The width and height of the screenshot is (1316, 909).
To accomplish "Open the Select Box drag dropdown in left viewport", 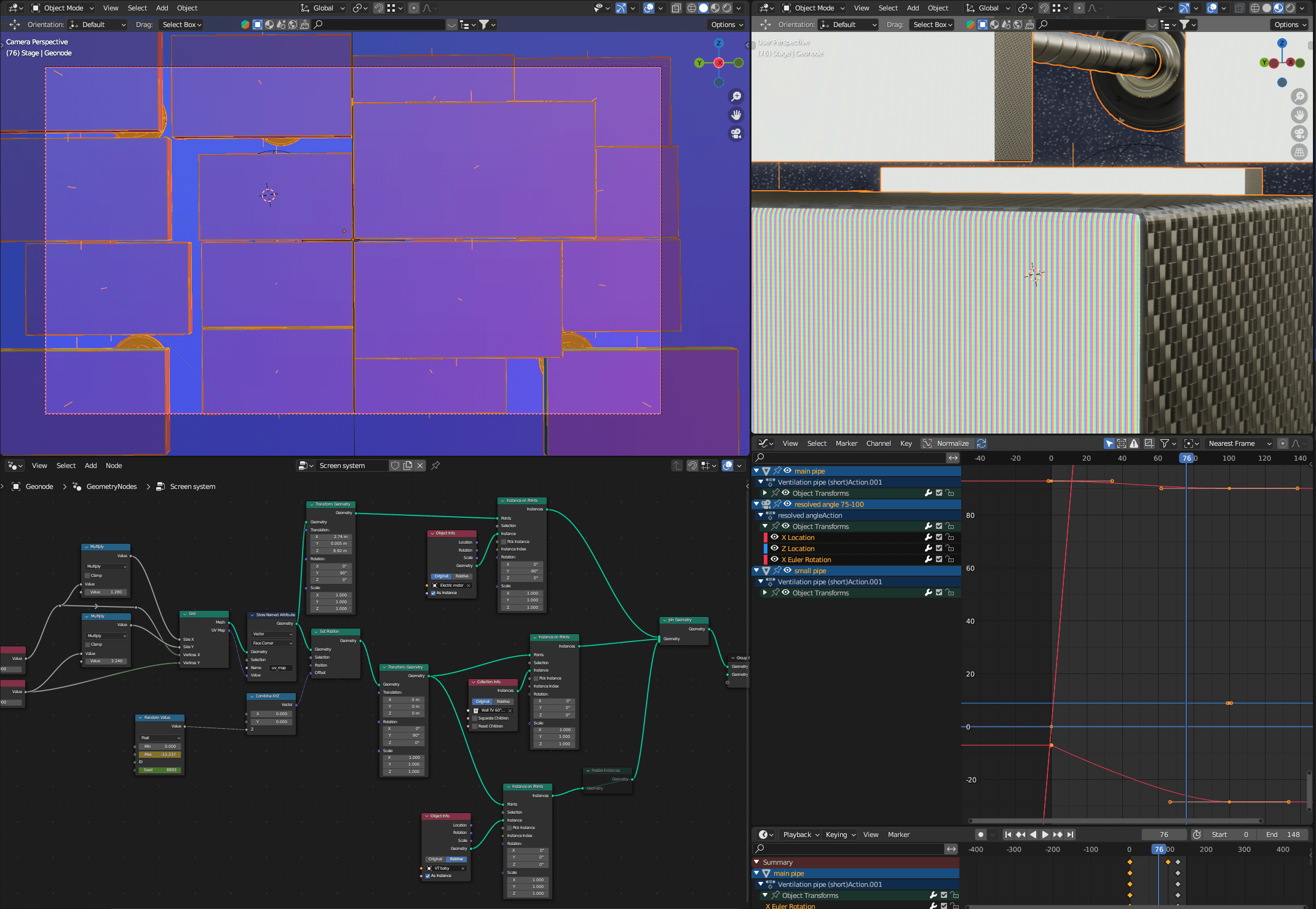I will pos(182,25).
